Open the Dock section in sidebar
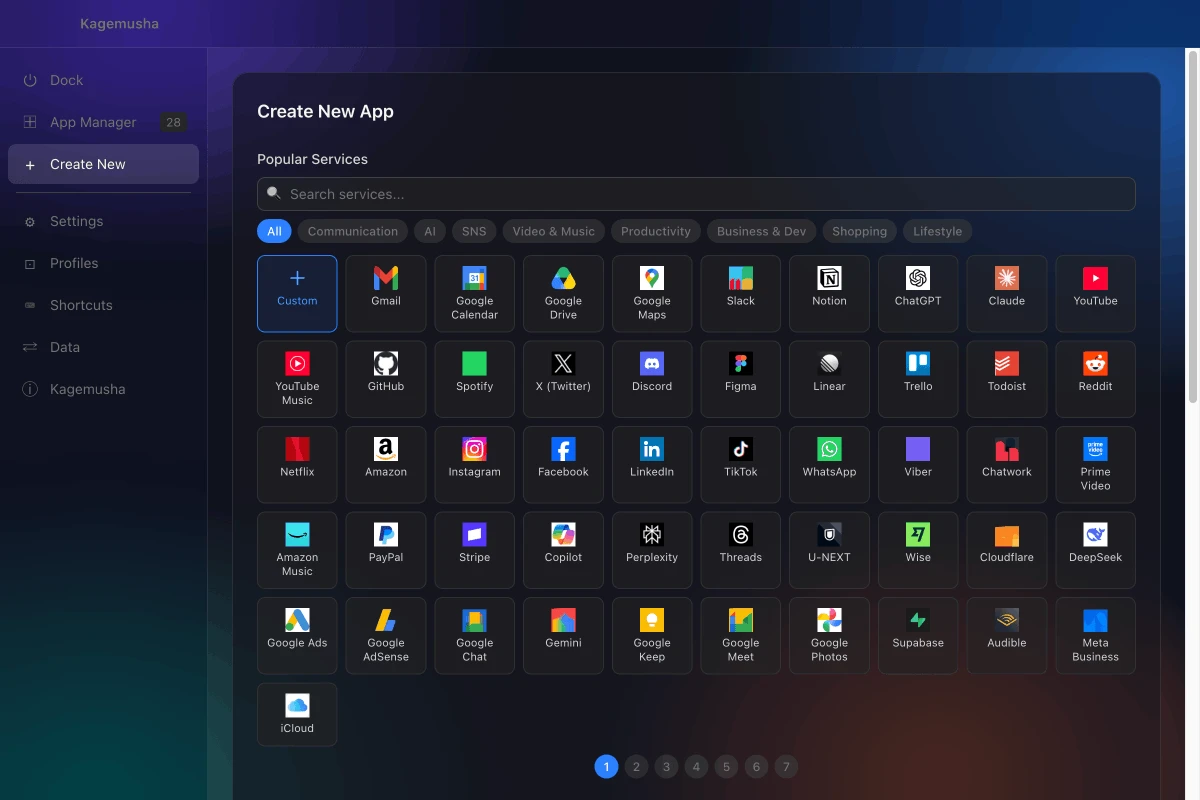Screen dimensions: 1200x800 pyautogui.click(x=103, y=80)
